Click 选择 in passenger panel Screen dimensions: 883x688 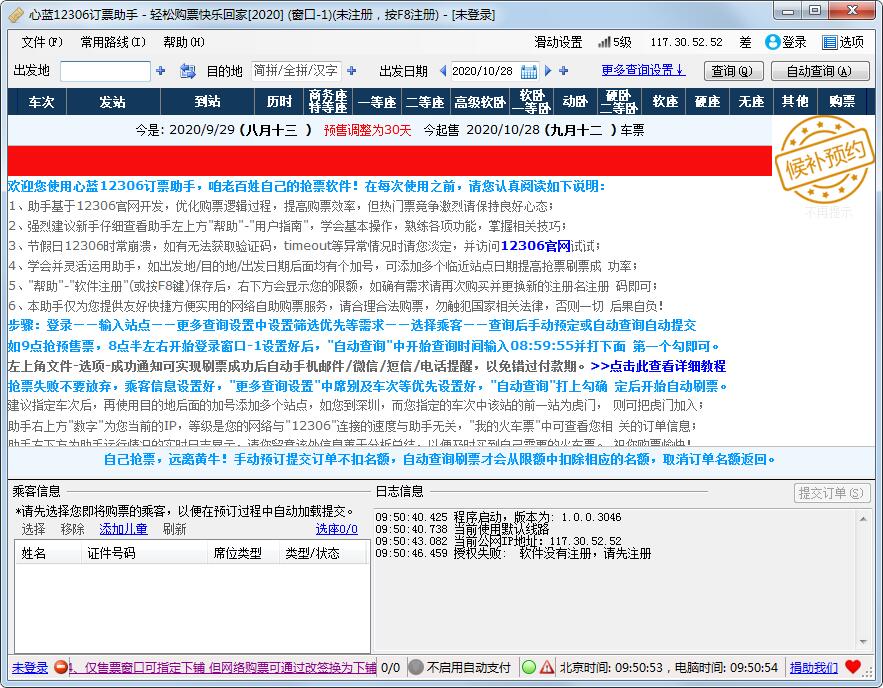click(x=33, y=529)
